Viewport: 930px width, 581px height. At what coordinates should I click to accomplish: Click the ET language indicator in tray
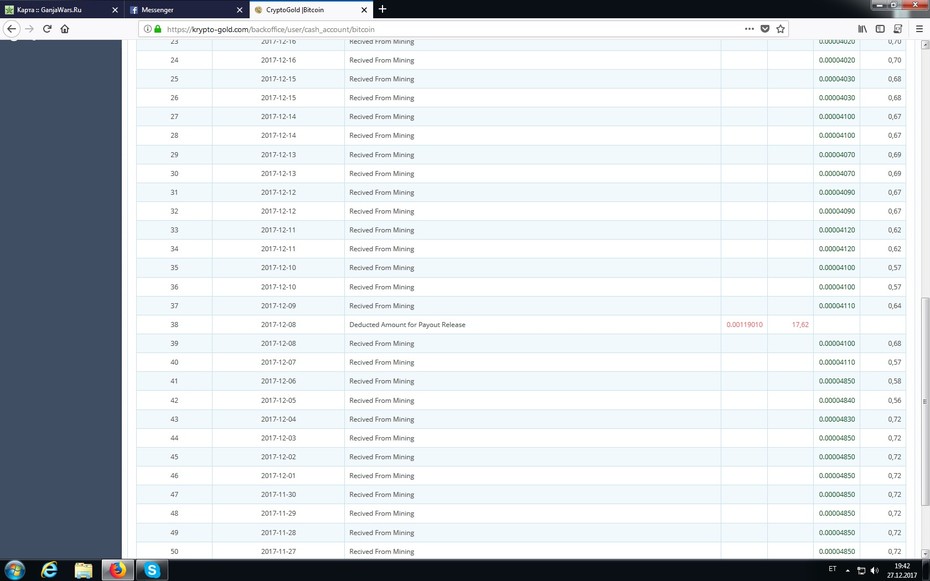point(832,569)
